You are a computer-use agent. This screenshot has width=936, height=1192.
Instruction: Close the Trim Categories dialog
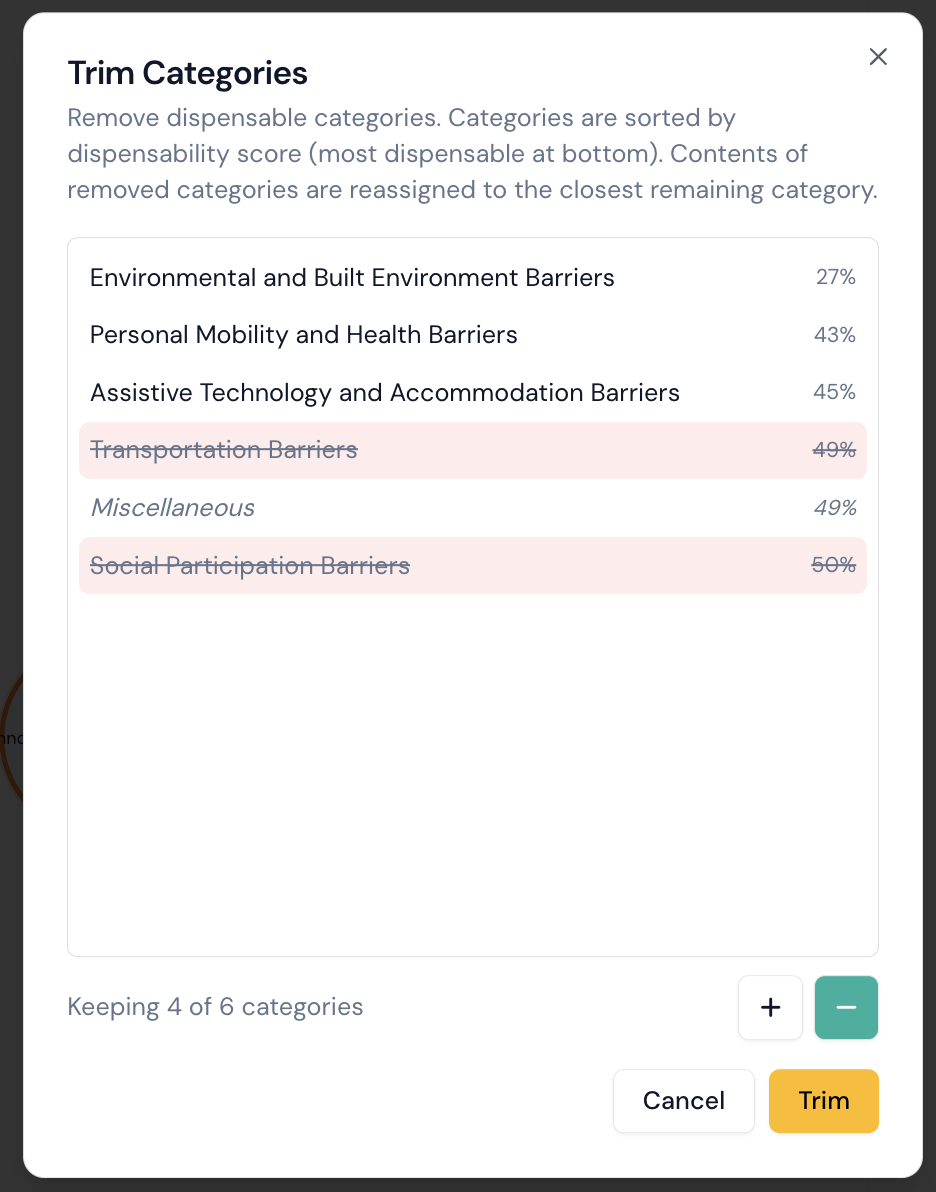coord(878,57)
